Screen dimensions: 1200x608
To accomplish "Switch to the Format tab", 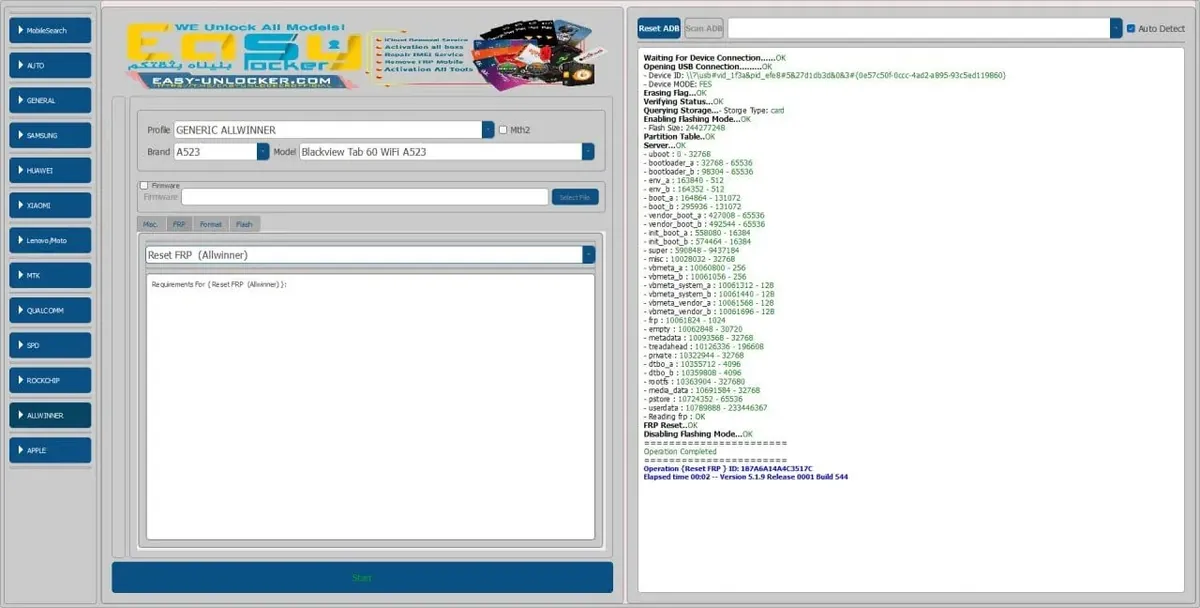I will pyautogui.click(x=210, y=225).
